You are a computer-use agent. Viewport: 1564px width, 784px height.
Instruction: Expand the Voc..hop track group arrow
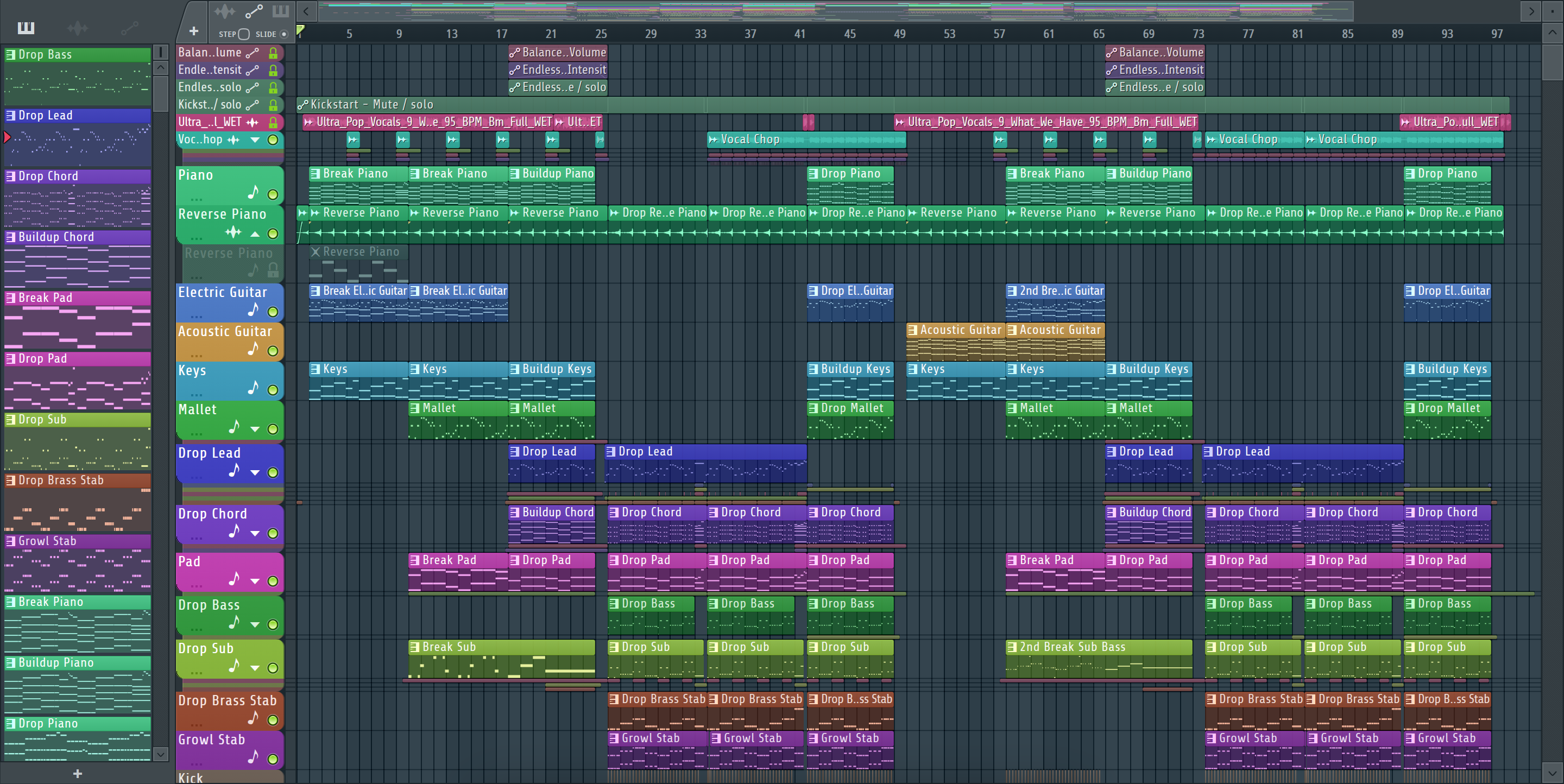[x=255, y=140]
